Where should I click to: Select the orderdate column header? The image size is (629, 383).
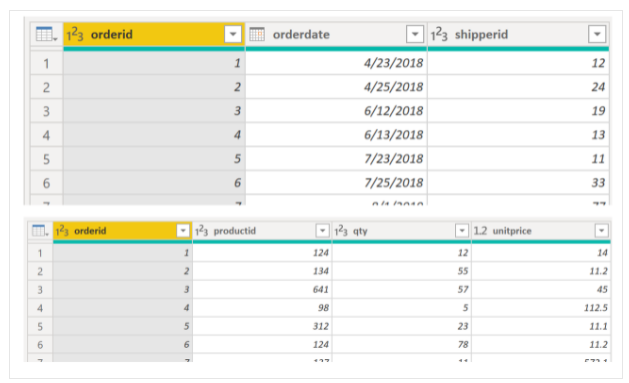click(x=336, y=34)
